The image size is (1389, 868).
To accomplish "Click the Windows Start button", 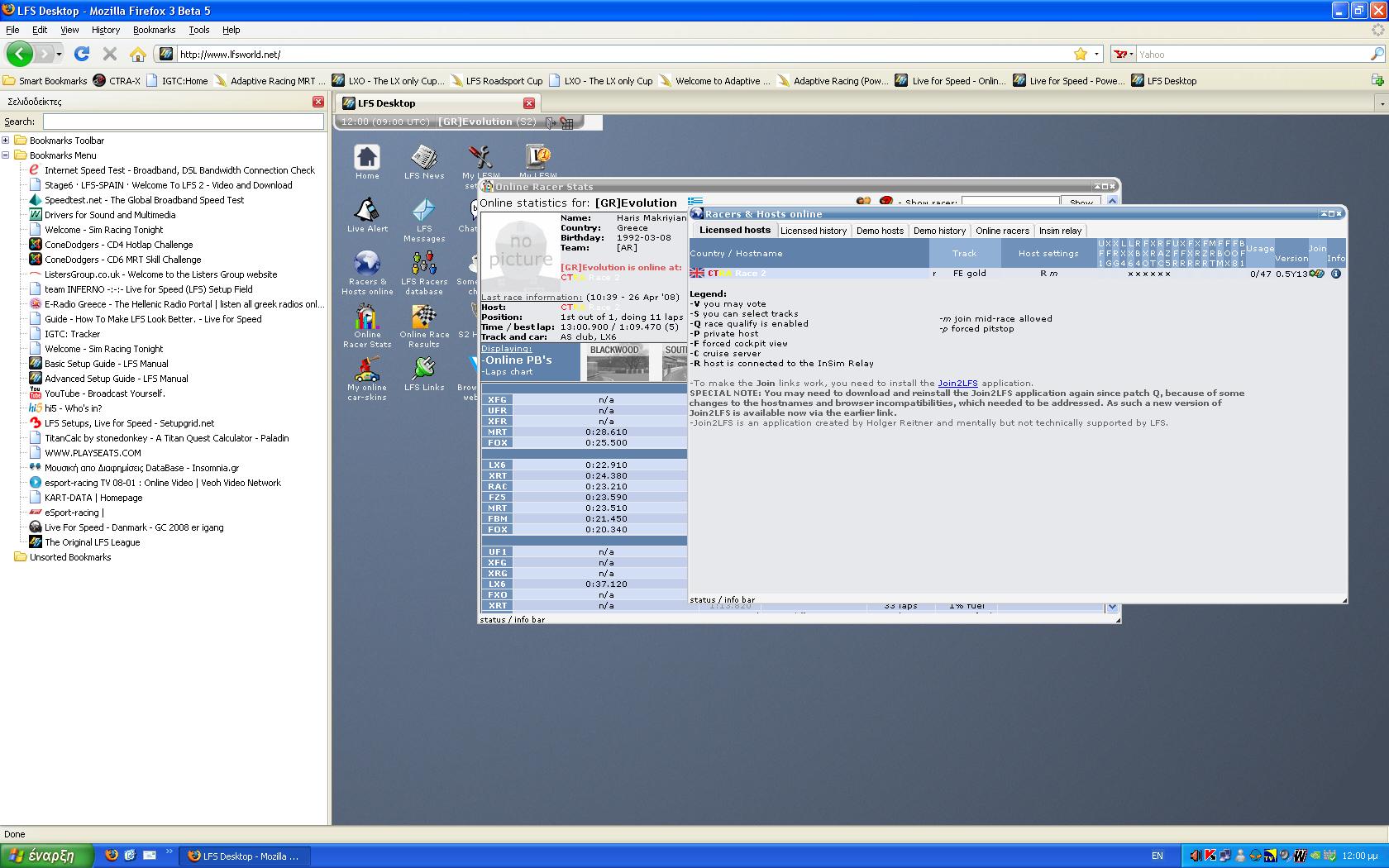I will coord(46,856).
